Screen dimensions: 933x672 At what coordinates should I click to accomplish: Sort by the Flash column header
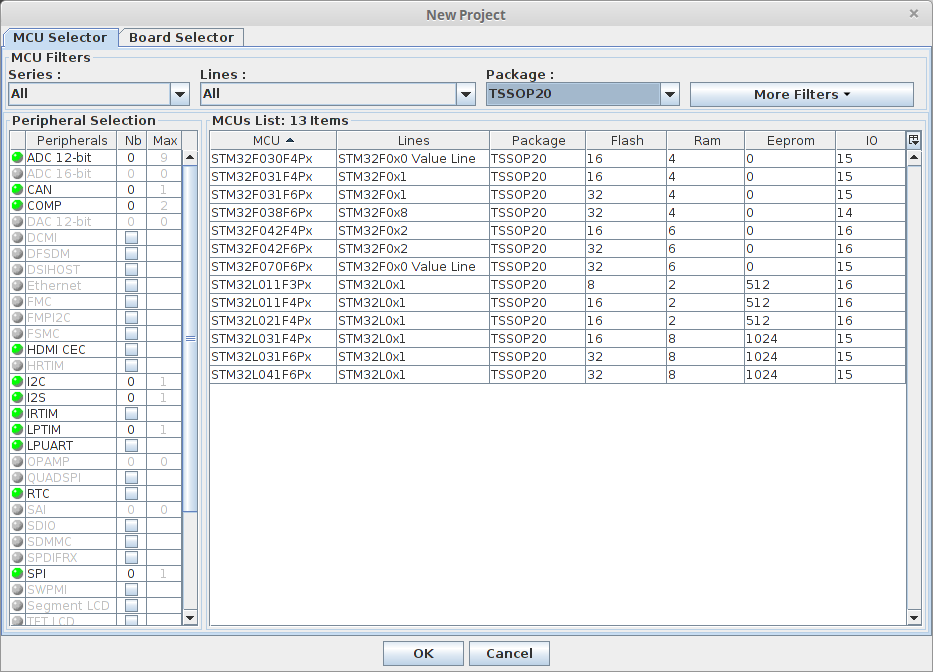click(627, 140)
